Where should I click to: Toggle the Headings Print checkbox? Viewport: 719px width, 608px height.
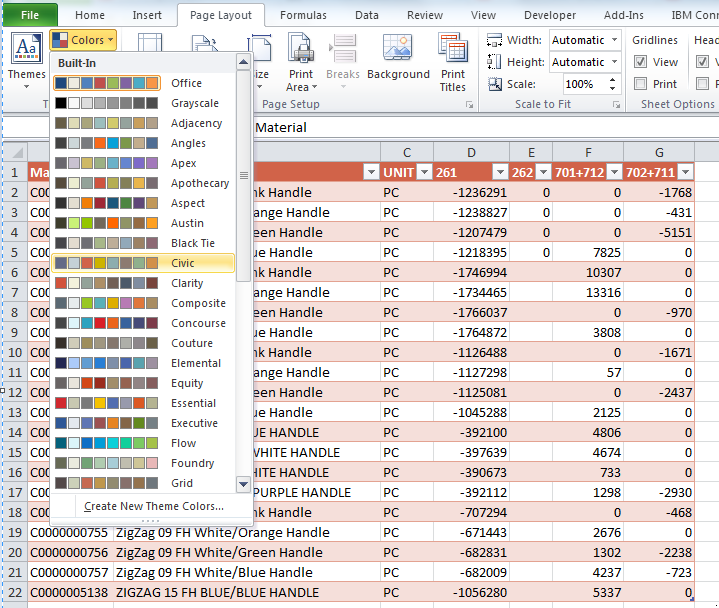702,84
